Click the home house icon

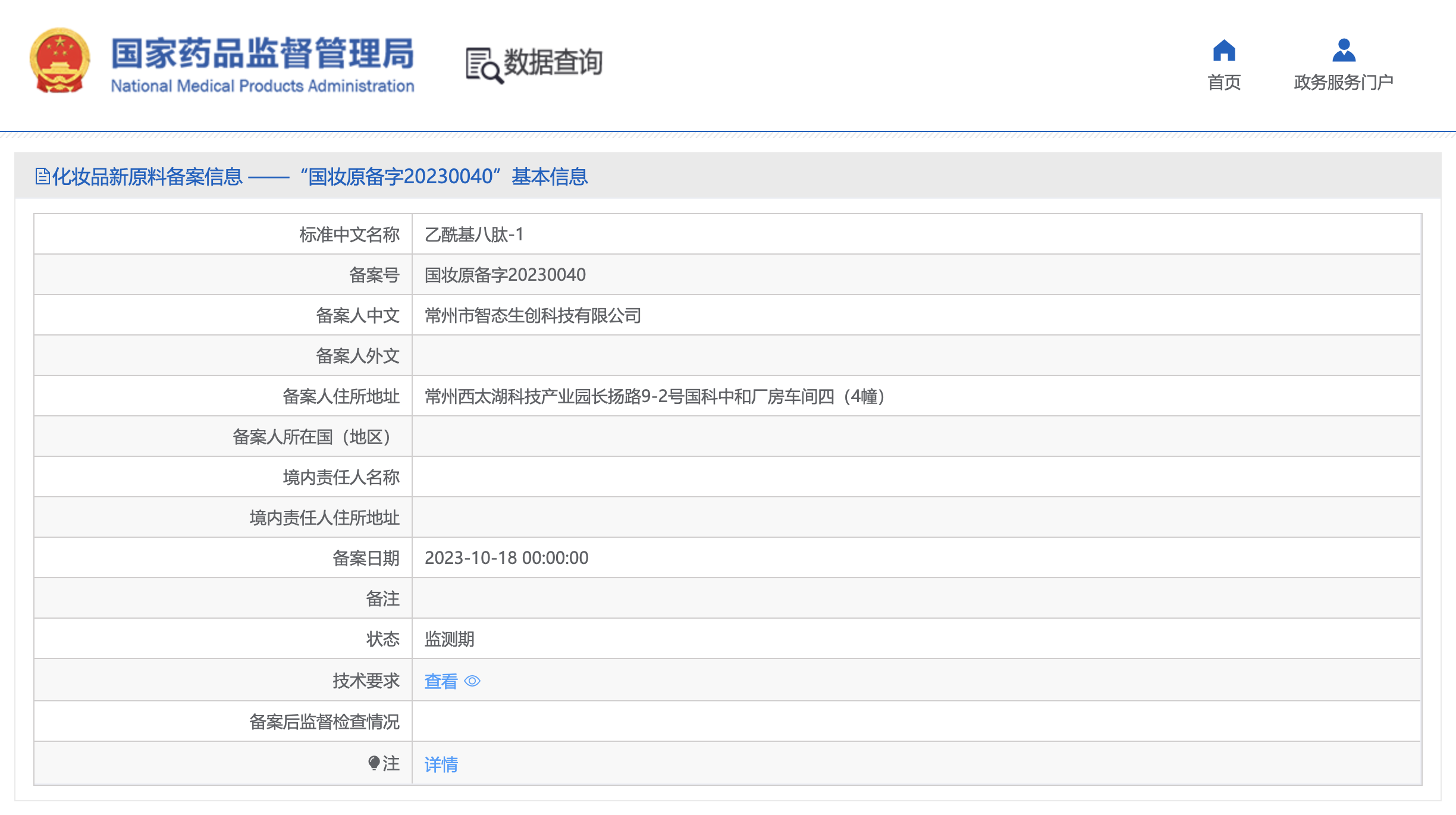click(x=1223, y=51)
